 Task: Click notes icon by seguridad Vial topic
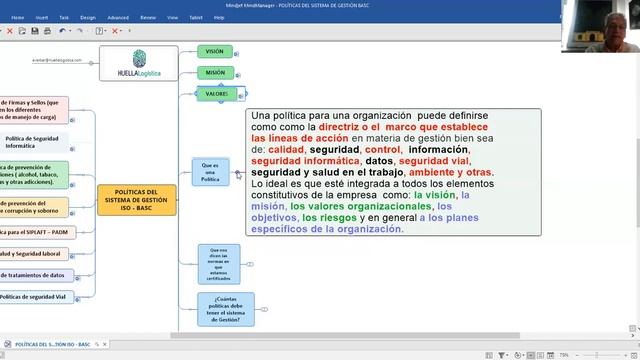[x=78, y=300]
